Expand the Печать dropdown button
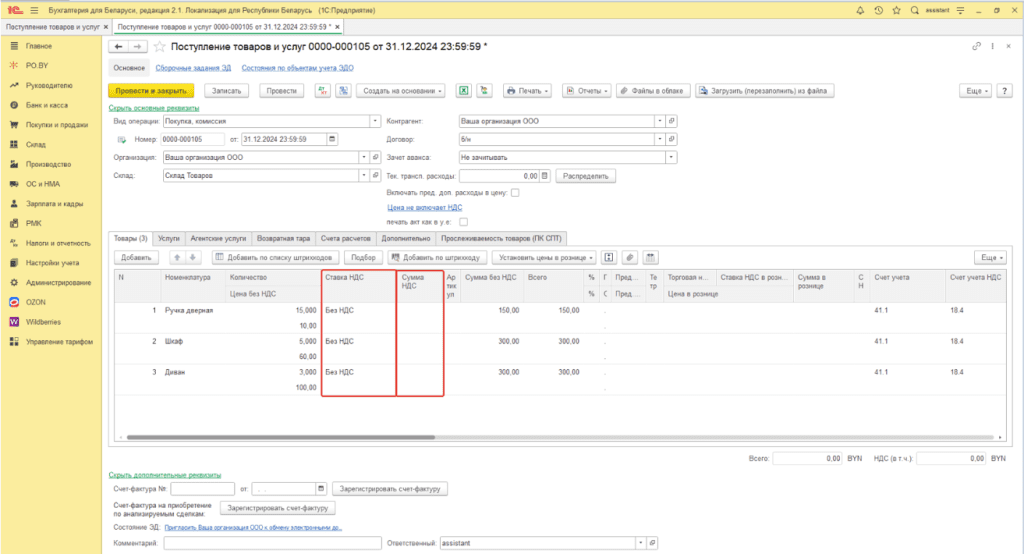 tap(529, 90)
